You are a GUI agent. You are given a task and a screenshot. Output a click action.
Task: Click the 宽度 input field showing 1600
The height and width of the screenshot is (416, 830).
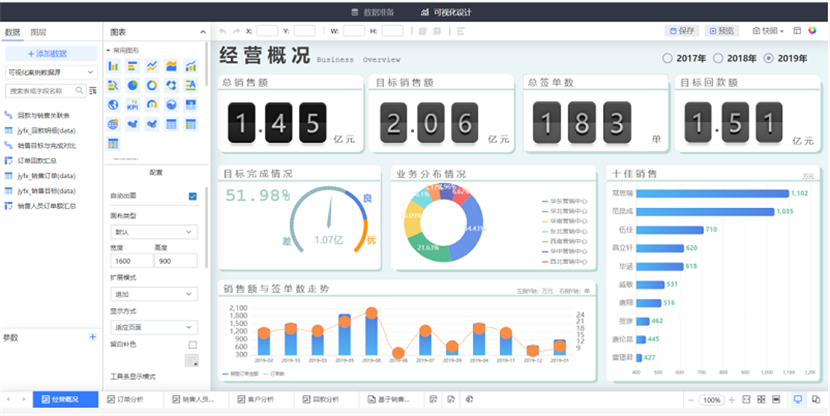coord(126,261)
